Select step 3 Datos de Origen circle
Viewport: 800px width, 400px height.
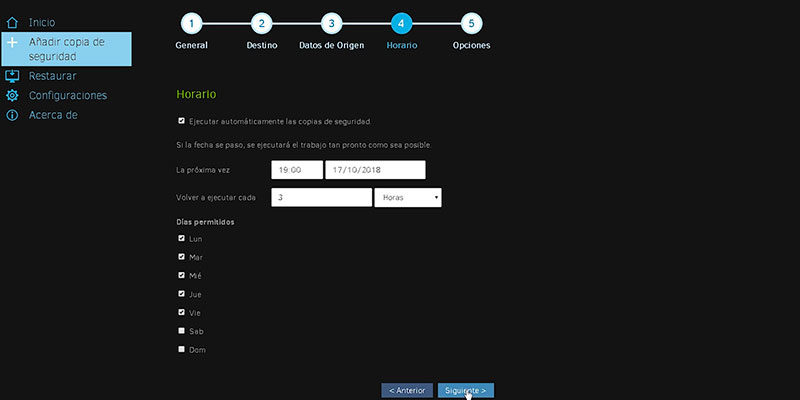331,23
